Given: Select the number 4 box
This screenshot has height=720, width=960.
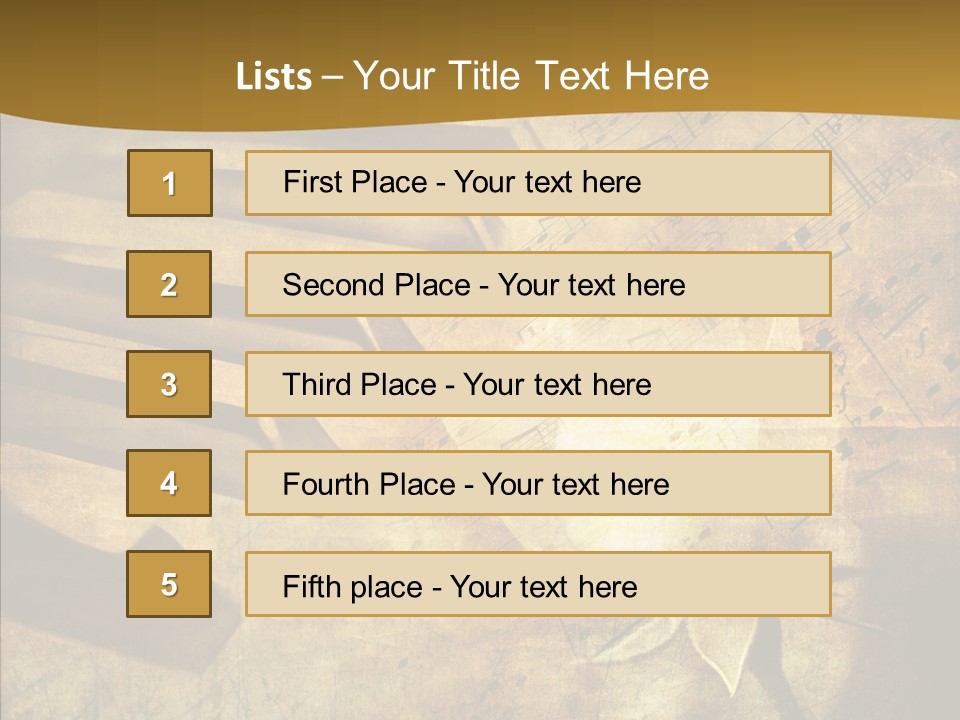Looking at the screenshot, I should click(x=169, y=483).
